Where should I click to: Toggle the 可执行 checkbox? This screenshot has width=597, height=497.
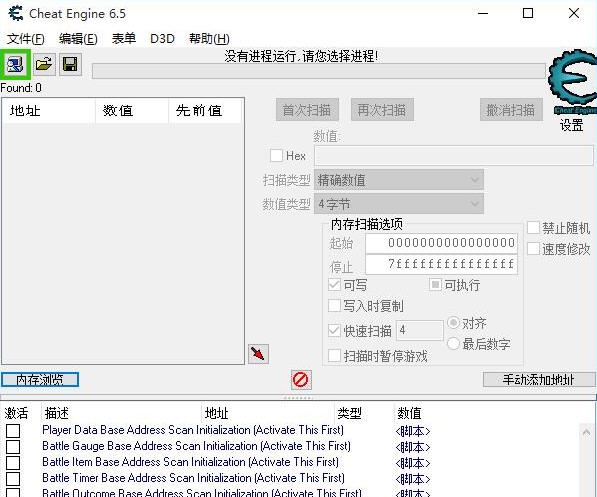click(x=435, y=284)
